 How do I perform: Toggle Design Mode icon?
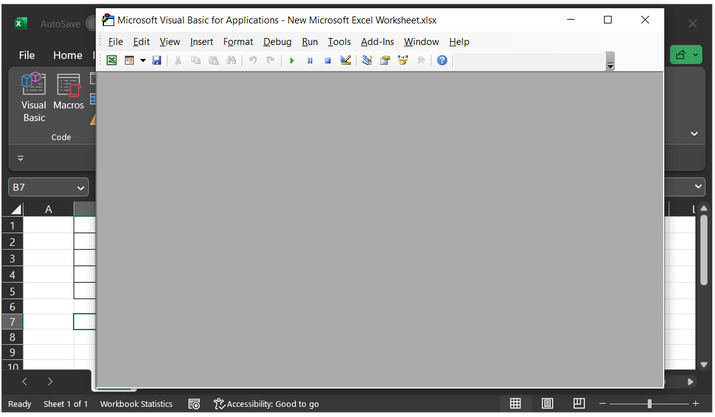(x=346, y=60)
